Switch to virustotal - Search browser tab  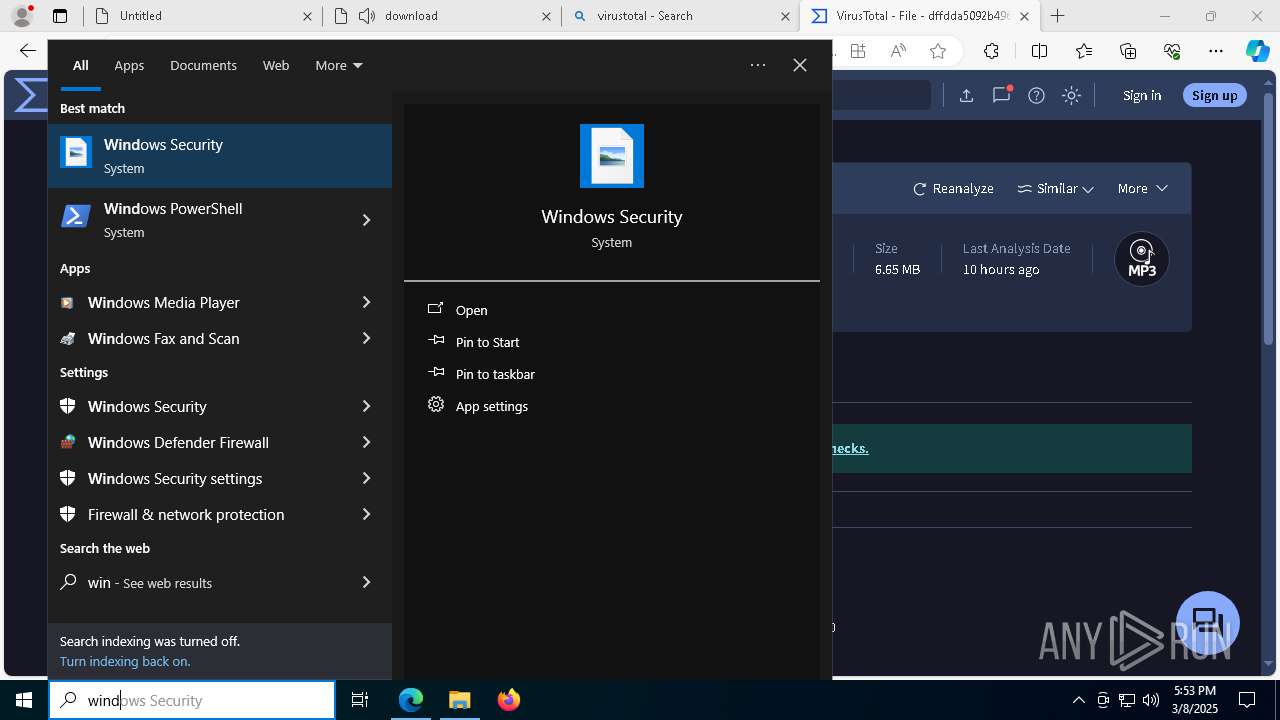(681, 16)
